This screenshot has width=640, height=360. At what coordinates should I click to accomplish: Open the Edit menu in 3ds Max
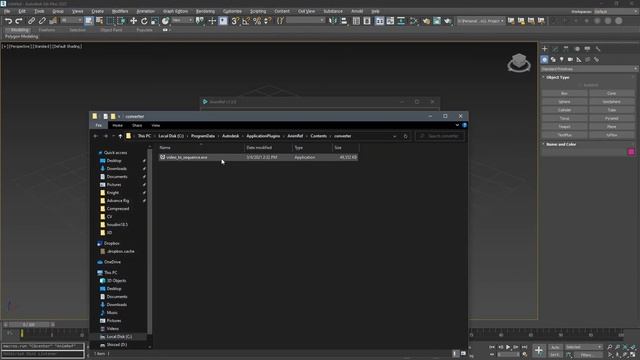22,11
